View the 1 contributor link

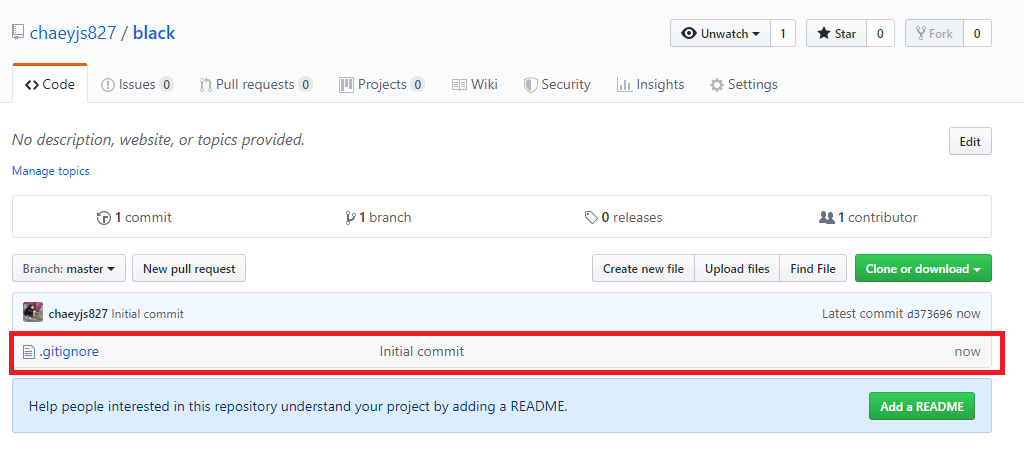[869, 217]
